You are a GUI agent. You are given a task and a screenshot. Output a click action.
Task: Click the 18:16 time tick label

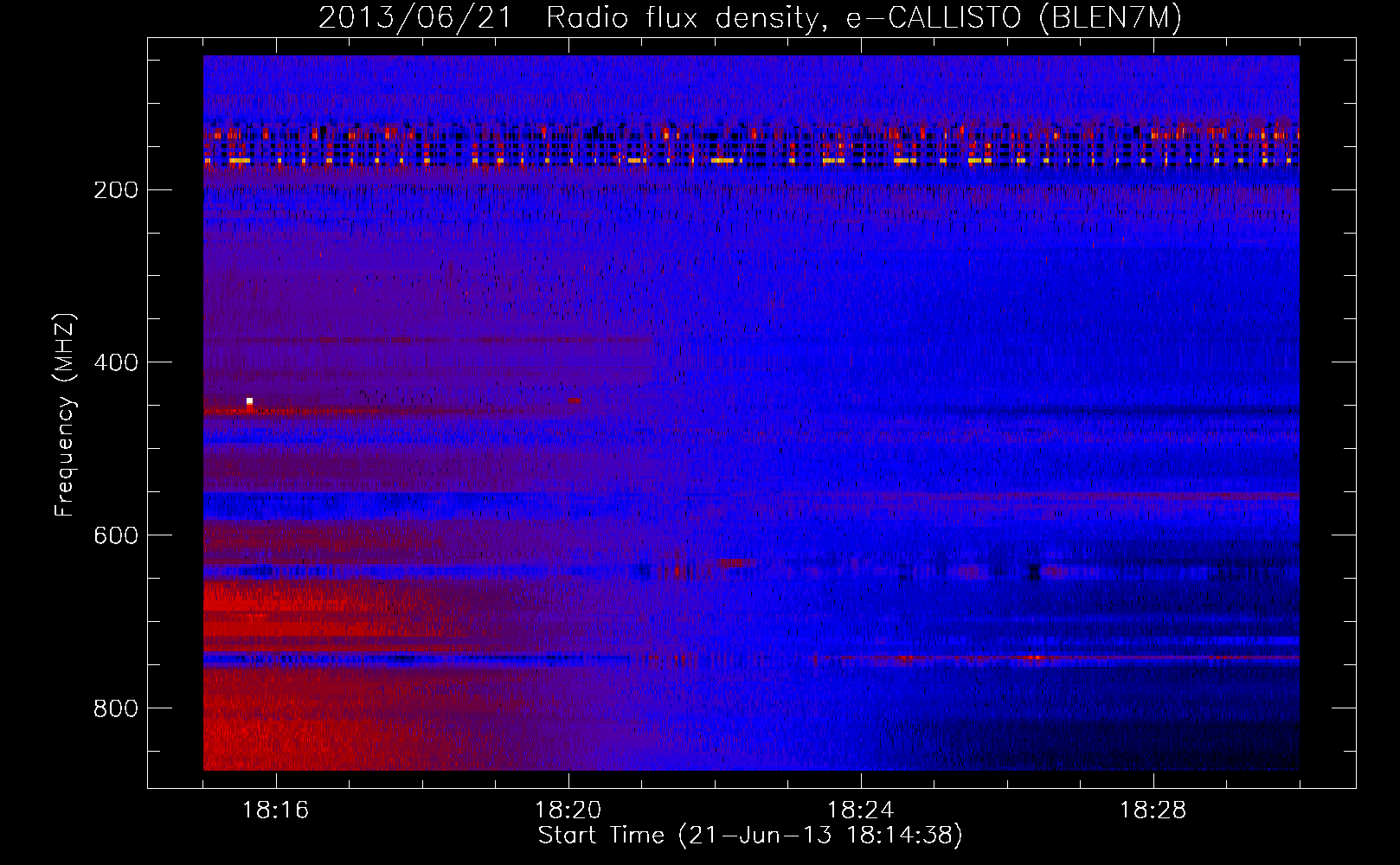point(275,811)
